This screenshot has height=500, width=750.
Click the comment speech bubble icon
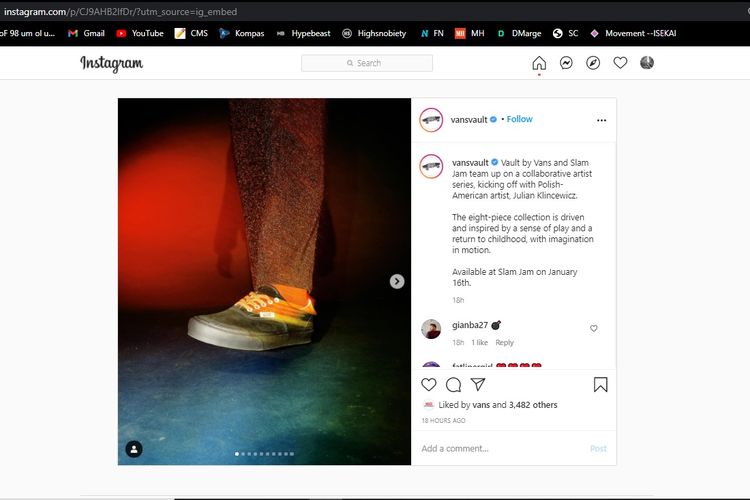[x=453, y=385]
